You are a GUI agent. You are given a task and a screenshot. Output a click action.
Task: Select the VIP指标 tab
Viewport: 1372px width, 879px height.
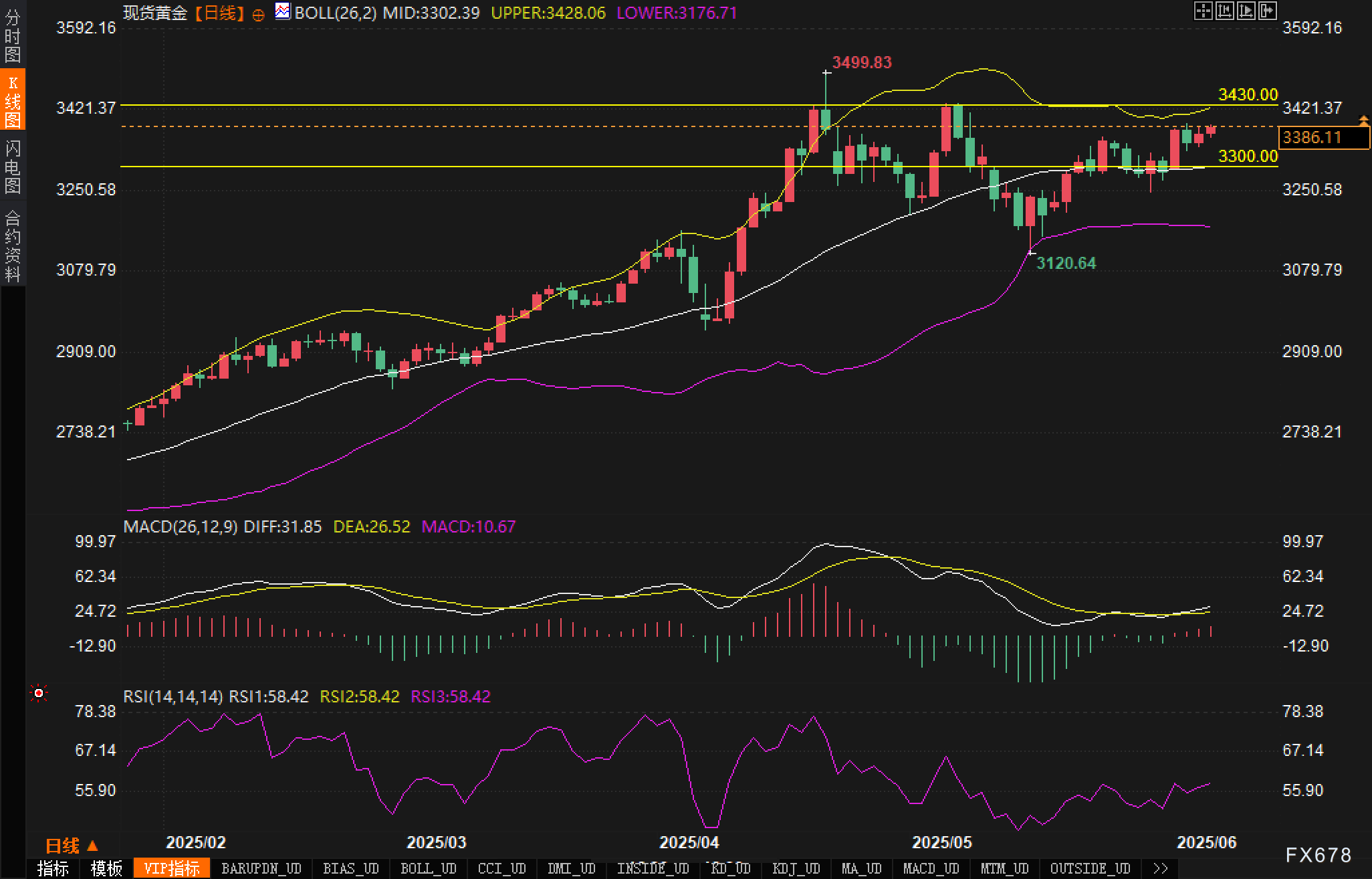(x=172, y=868)
